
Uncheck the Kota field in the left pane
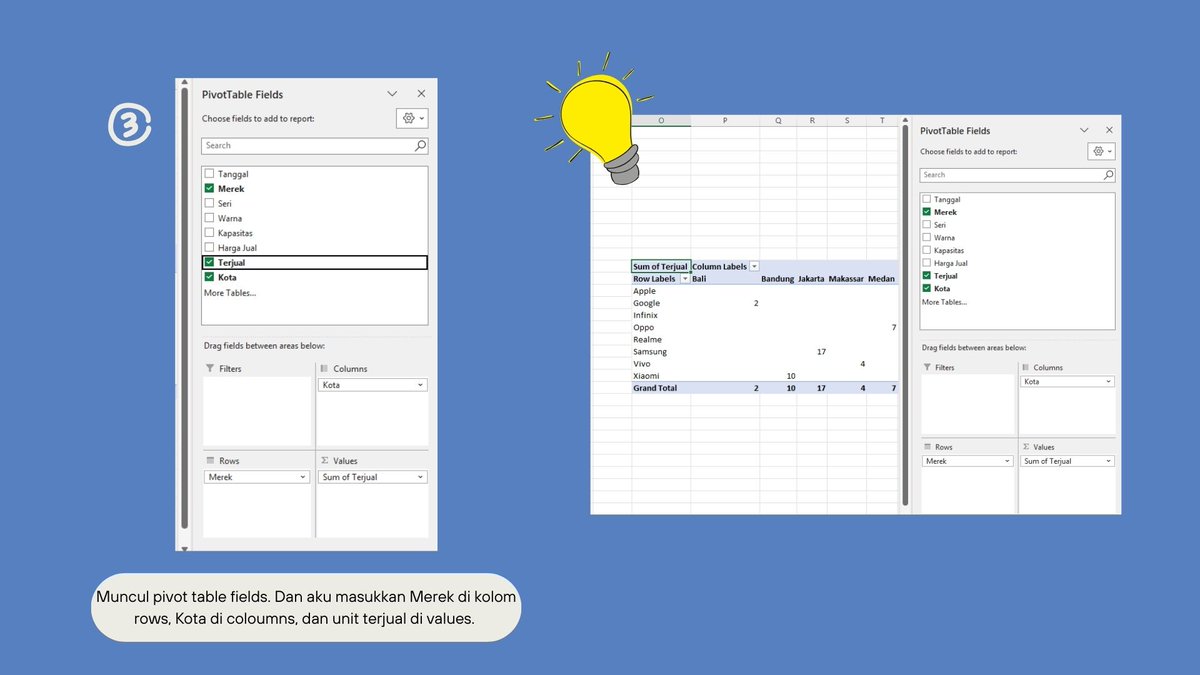(209, 277)
